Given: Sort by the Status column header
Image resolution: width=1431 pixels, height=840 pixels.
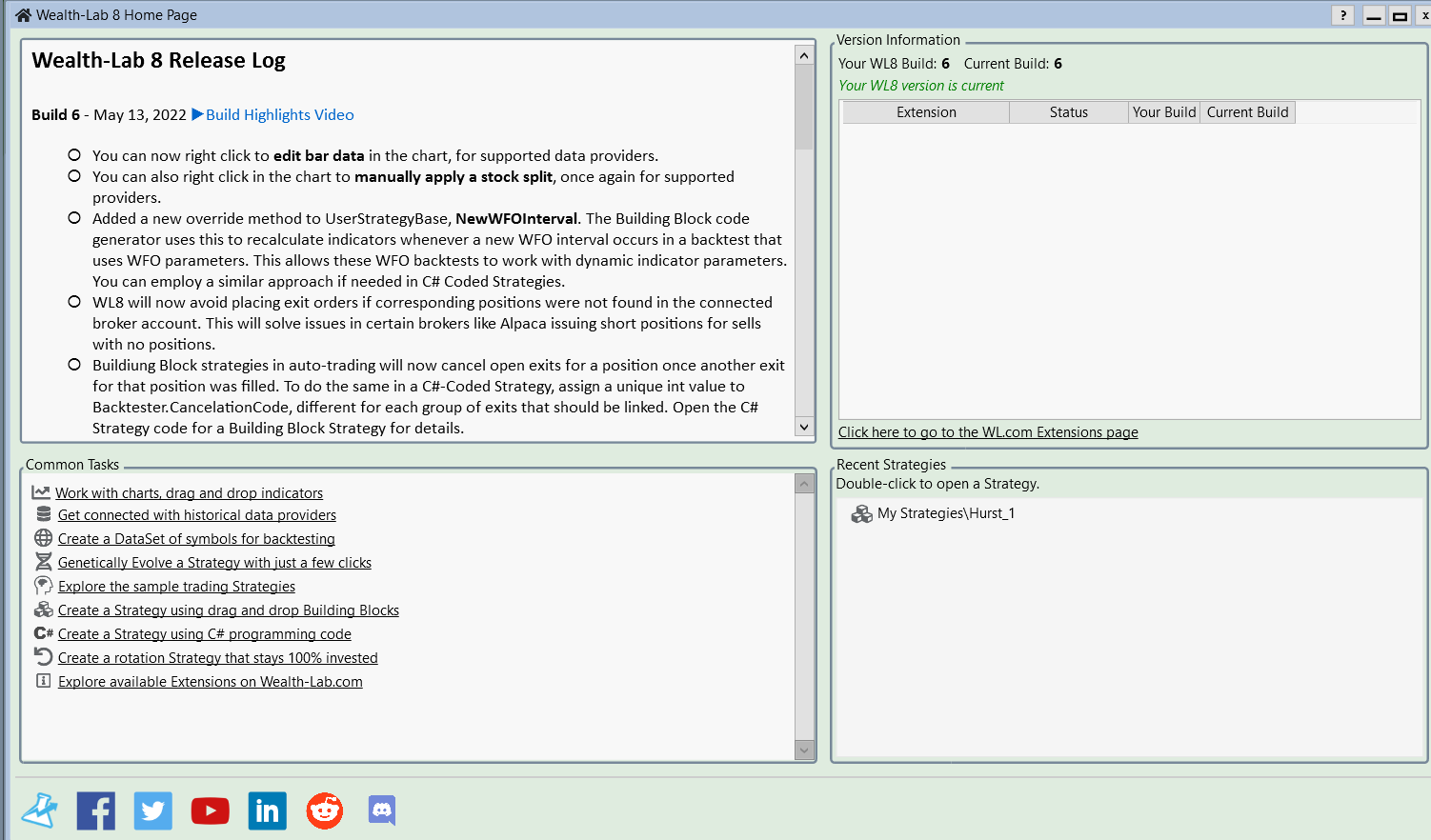Looking at the screenshot, I should pyautogui.click(x=1069, y=112).
